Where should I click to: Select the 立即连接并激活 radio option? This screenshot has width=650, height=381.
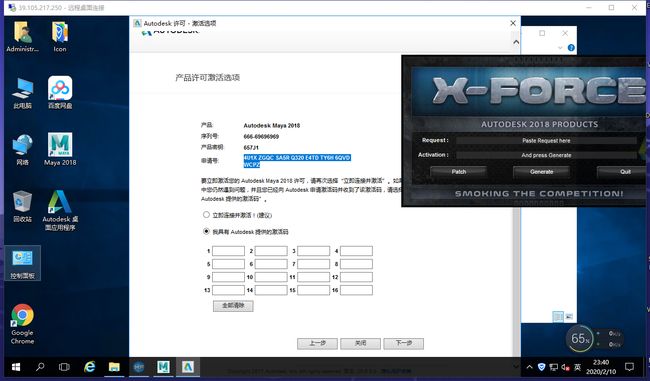[x=206, y=215]
